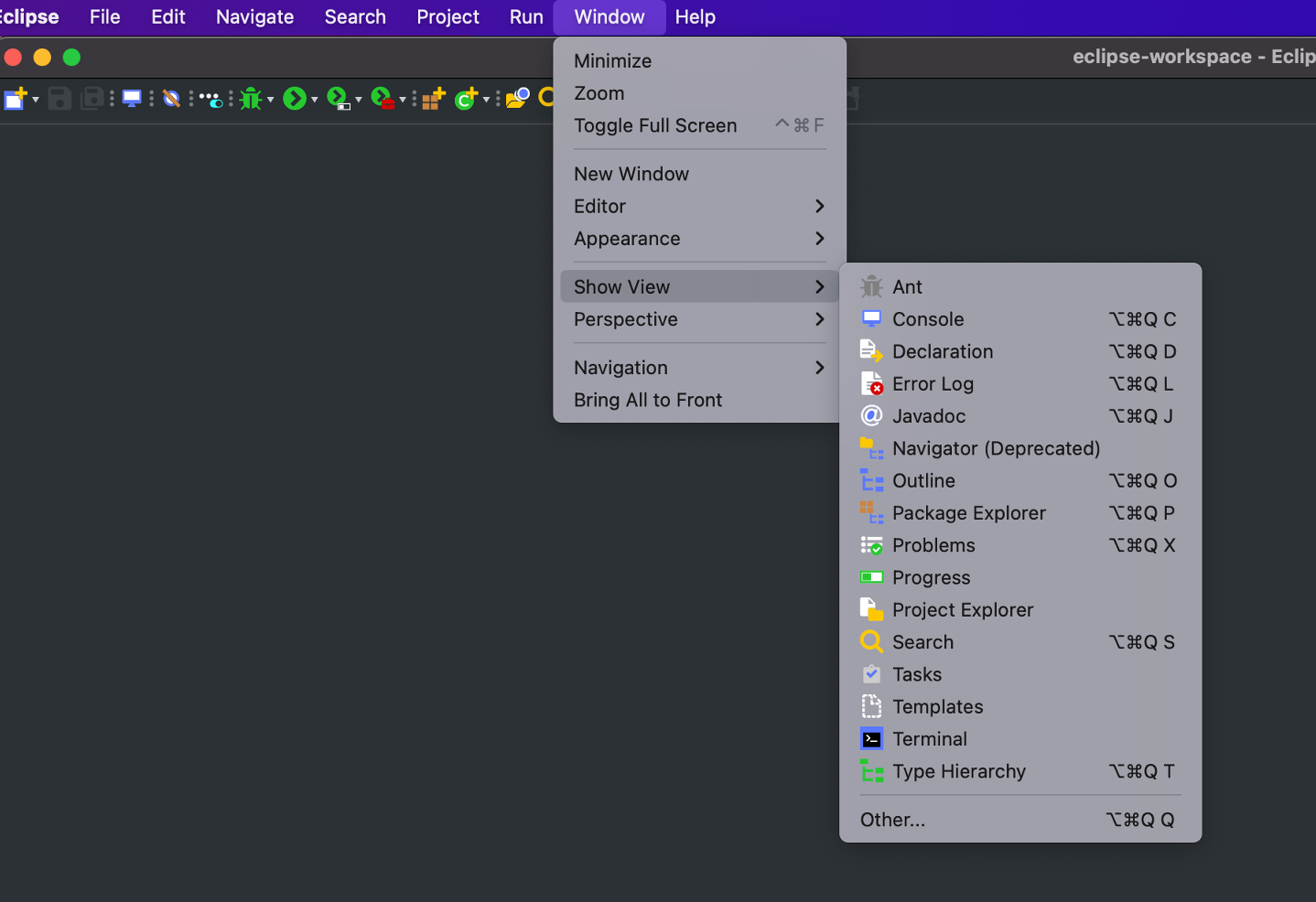This screenshot has width=1316, height=902.
Task: Click the green Run button icon
Action: 294,99
